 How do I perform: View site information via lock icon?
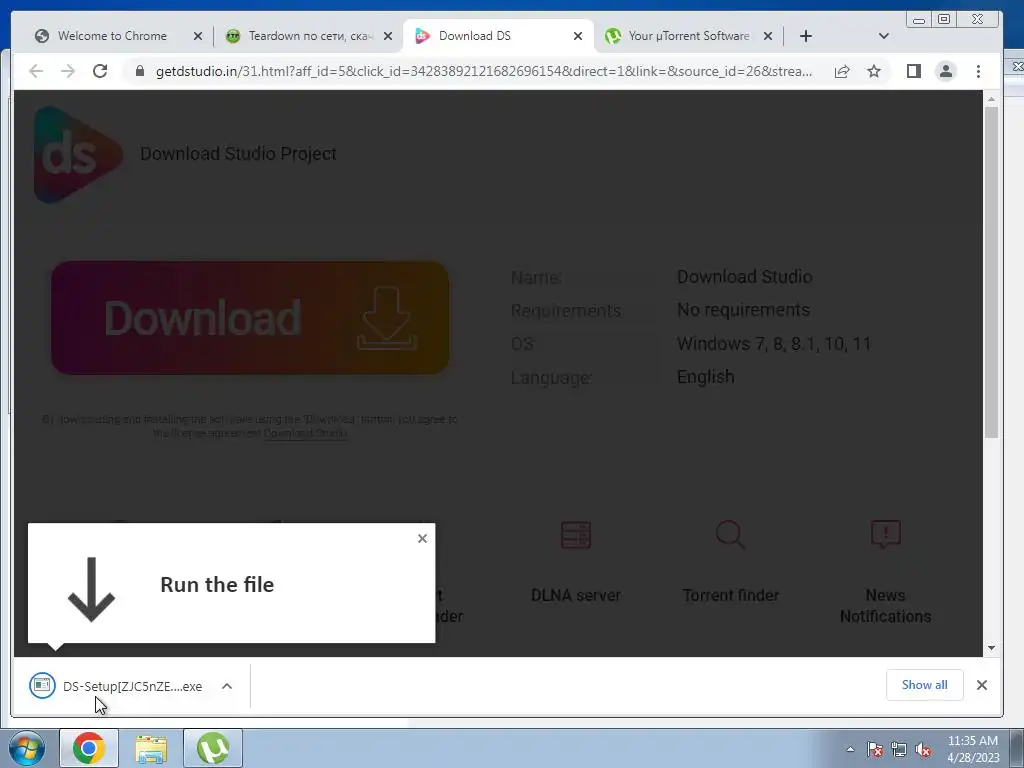(x=139, y=71)
